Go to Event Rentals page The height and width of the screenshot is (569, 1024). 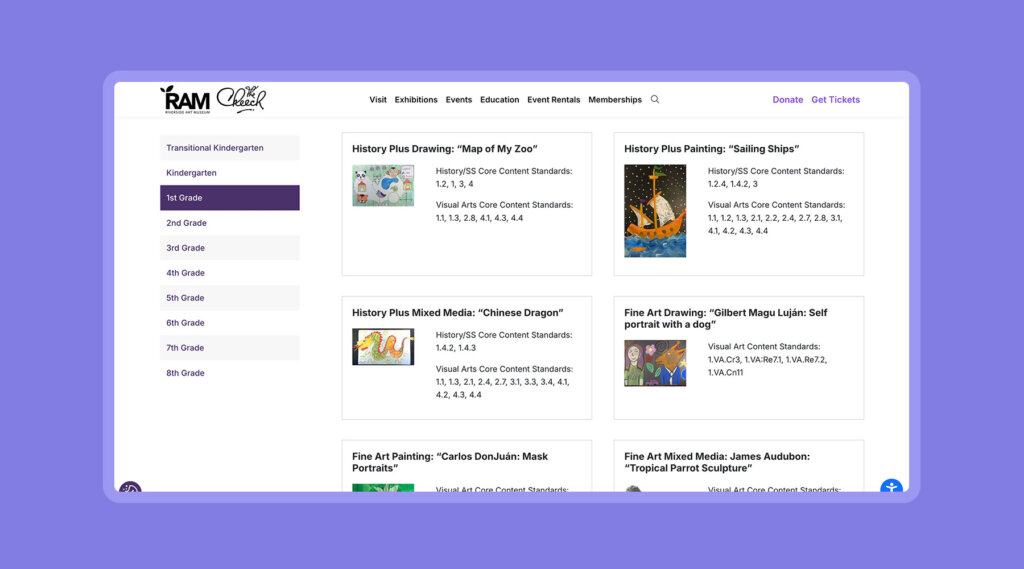(553, 100)
